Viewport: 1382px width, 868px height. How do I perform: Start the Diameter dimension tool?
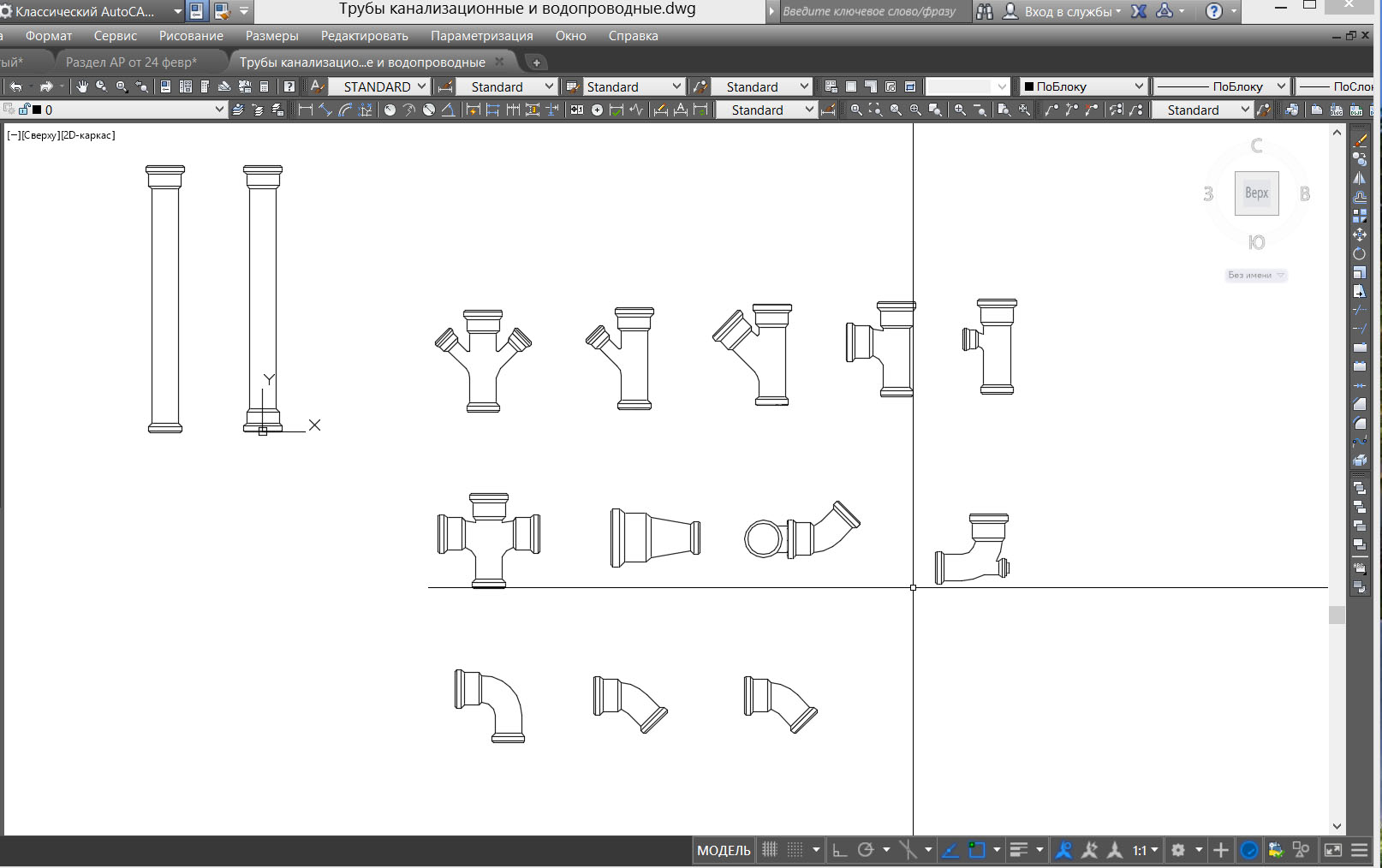point(429,110)
